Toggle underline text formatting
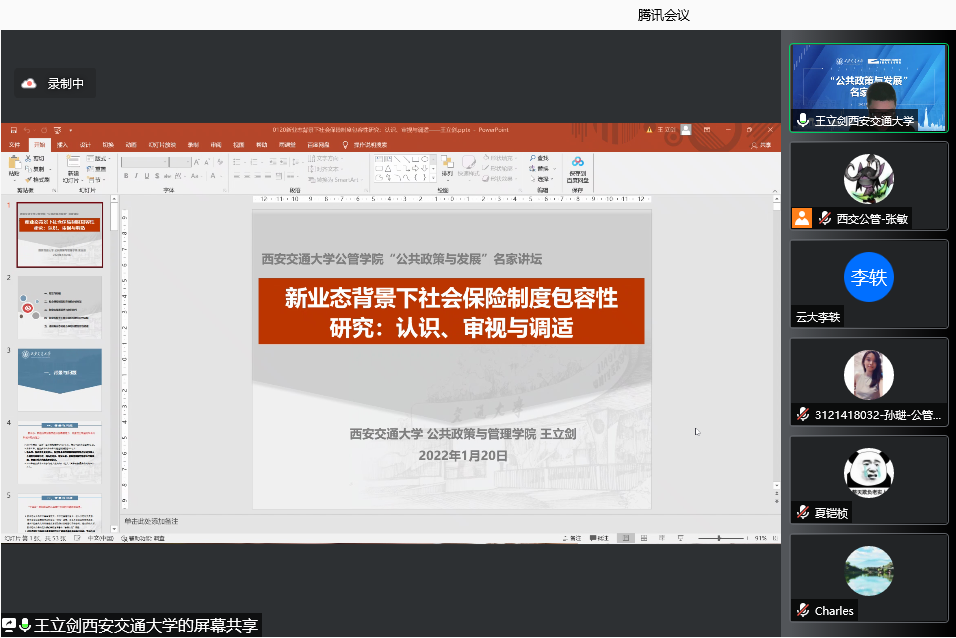 pos(146,176)
